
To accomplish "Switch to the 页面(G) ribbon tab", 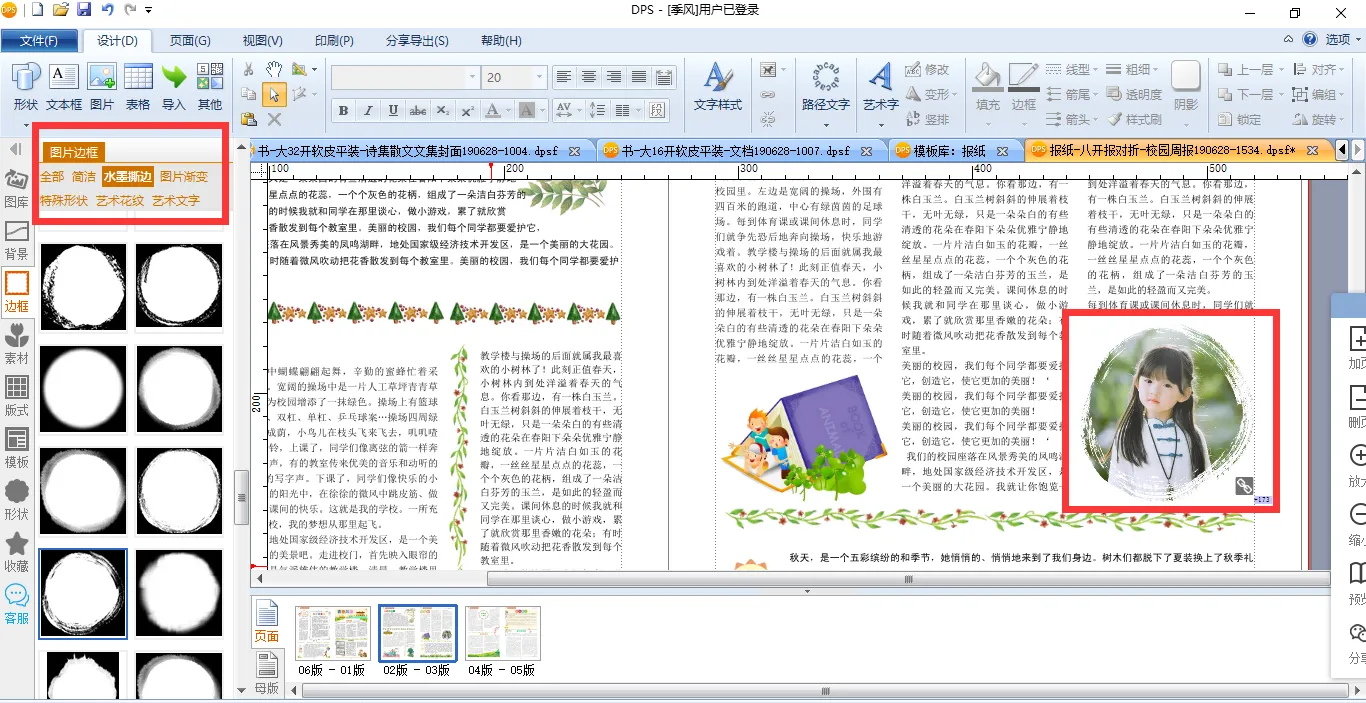I will pyautogui.click(x=190, y=41).
